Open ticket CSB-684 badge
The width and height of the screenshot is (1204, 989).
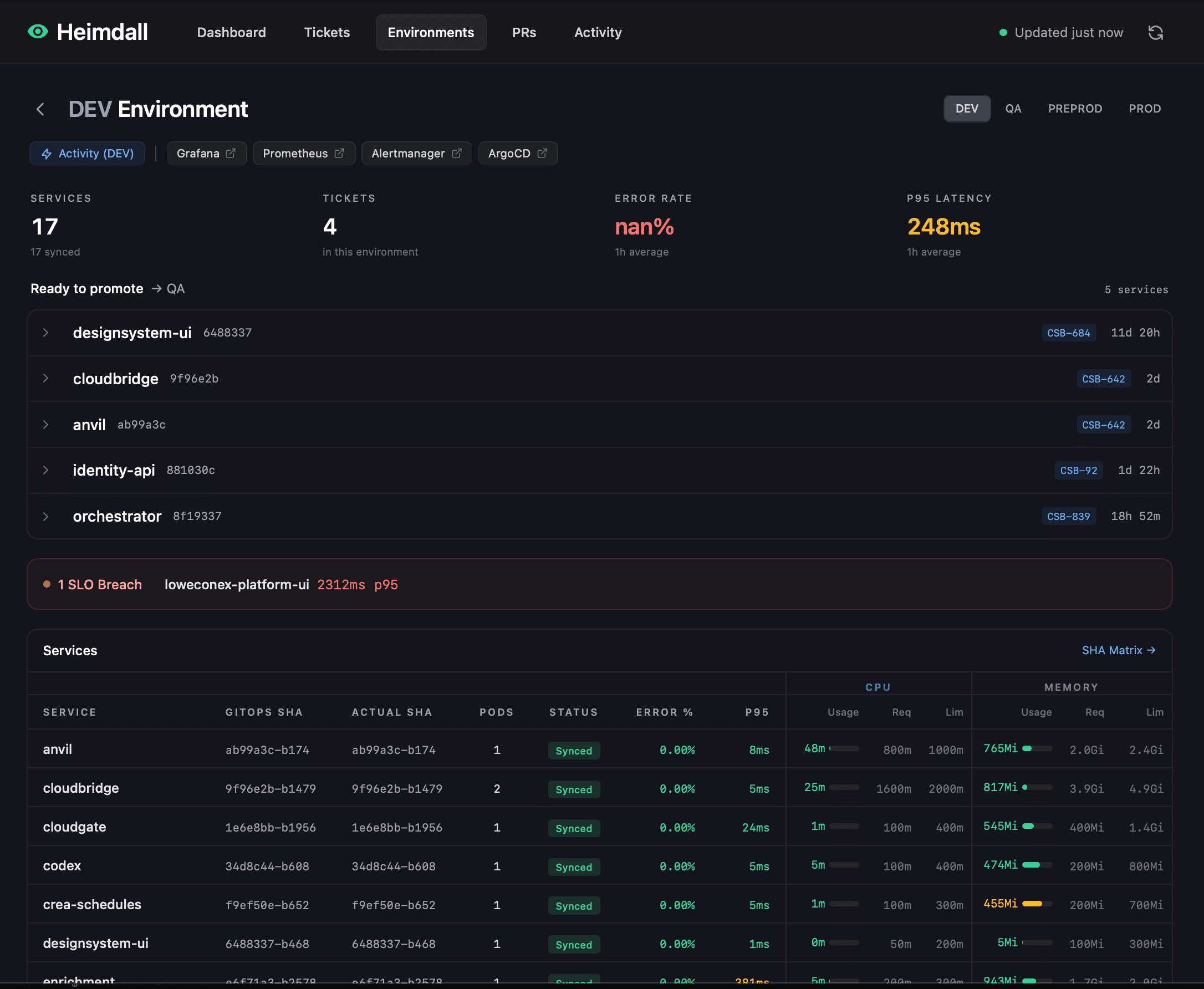coord(1068,333)
